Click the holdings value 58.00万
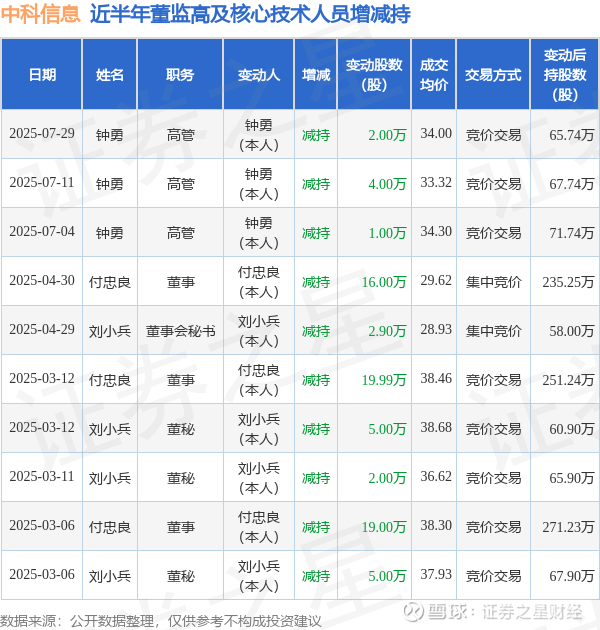Image resolution: width=600 pixels, height=630 pixels. coord(571,331)
